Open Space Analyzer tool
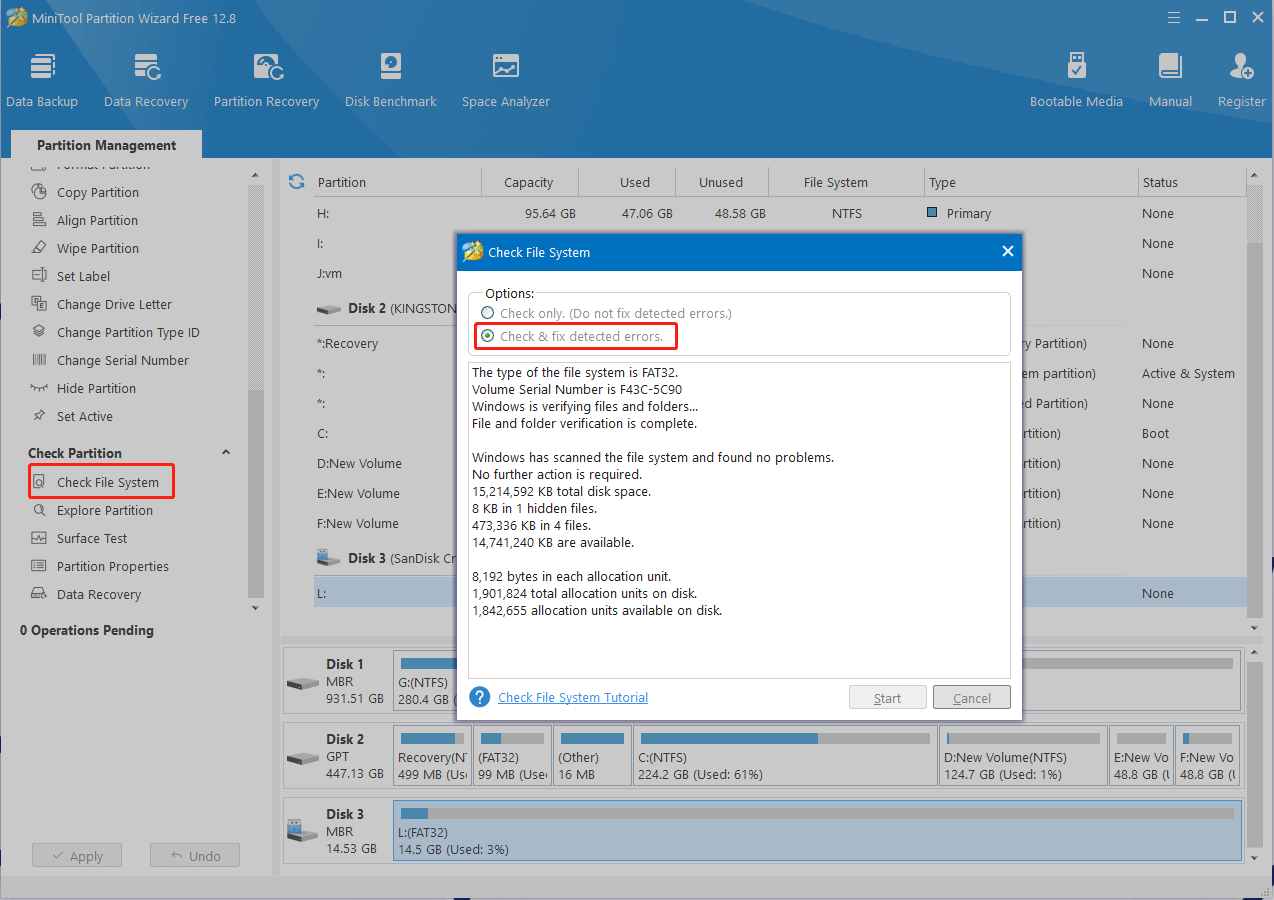 tap(506, 80)
